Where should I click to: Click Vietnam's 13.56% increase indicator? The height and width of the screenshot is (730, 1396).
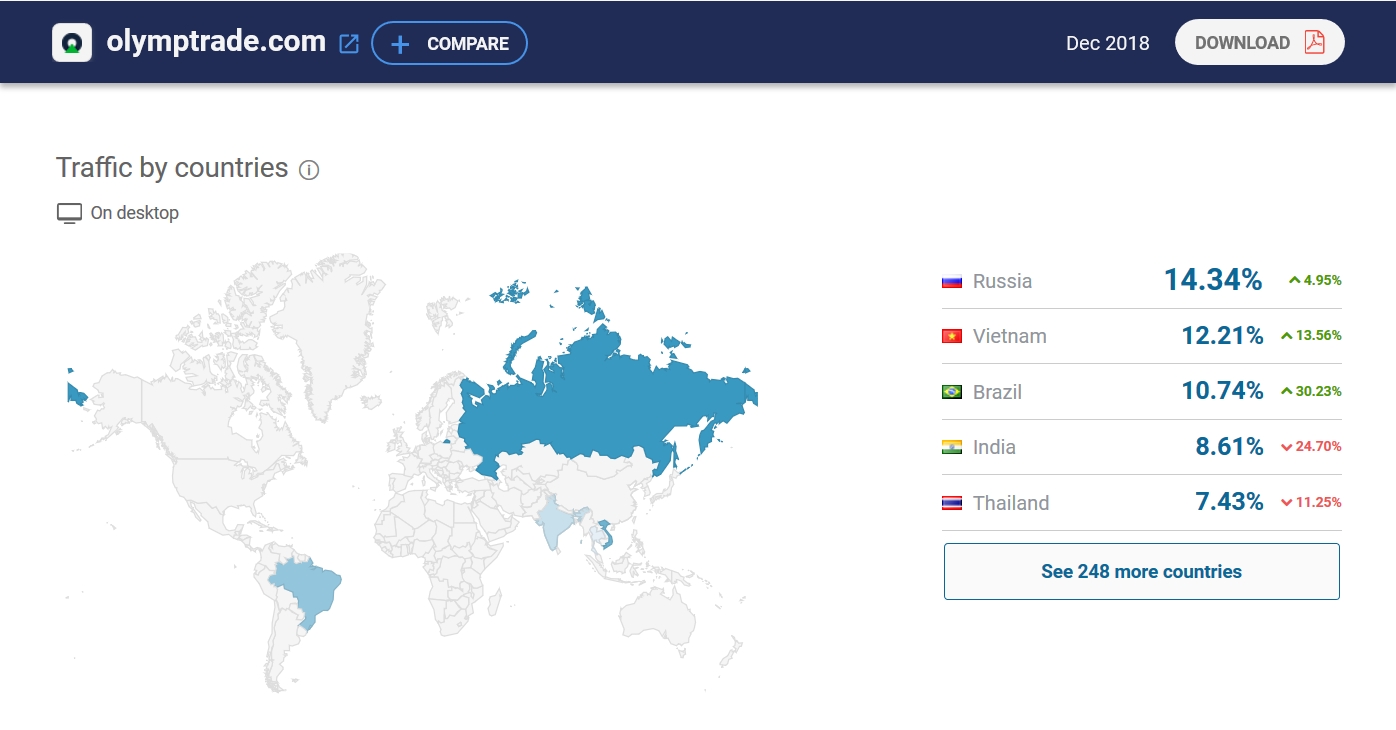click(1311, 336)
